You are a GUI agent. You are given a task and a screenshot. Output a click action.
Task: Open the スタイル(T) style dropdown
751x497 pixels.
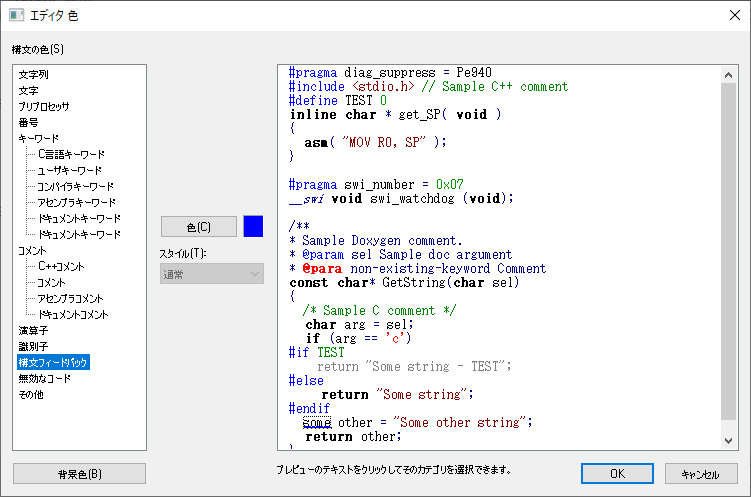click(x=211, y=273)
